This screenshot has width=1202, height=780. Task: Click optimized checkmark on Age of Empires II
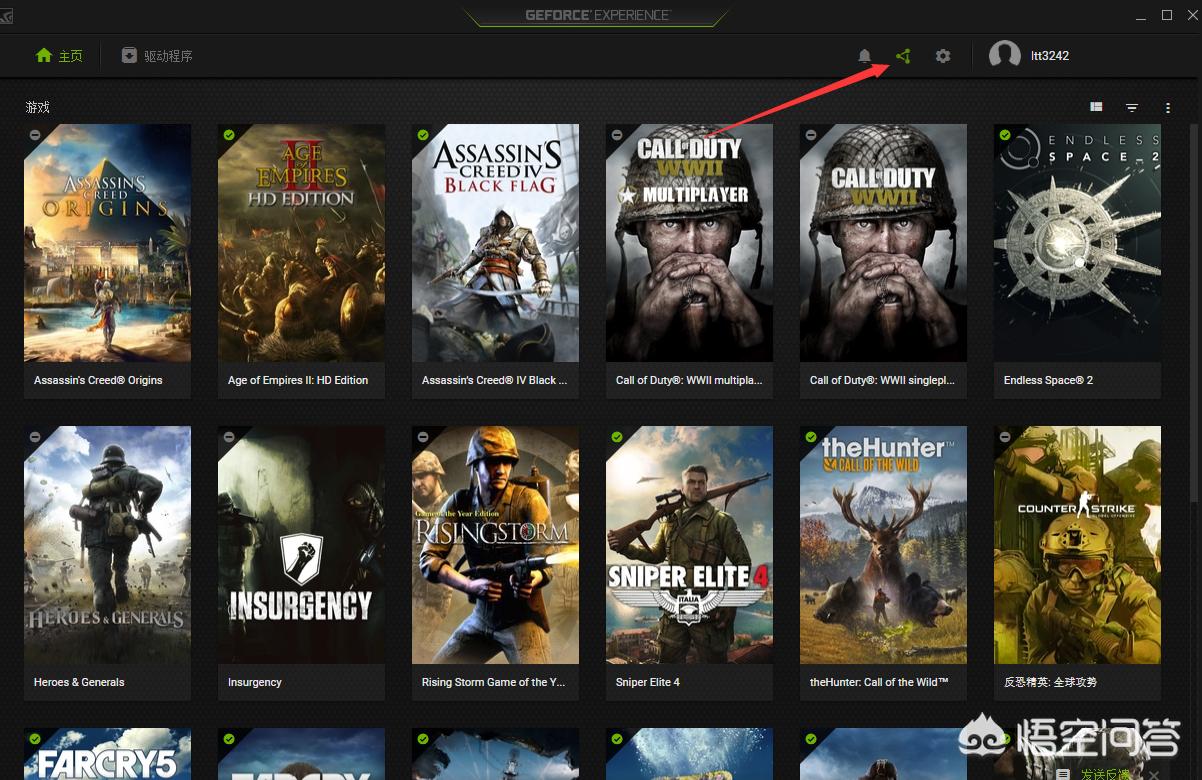(229, 135)
